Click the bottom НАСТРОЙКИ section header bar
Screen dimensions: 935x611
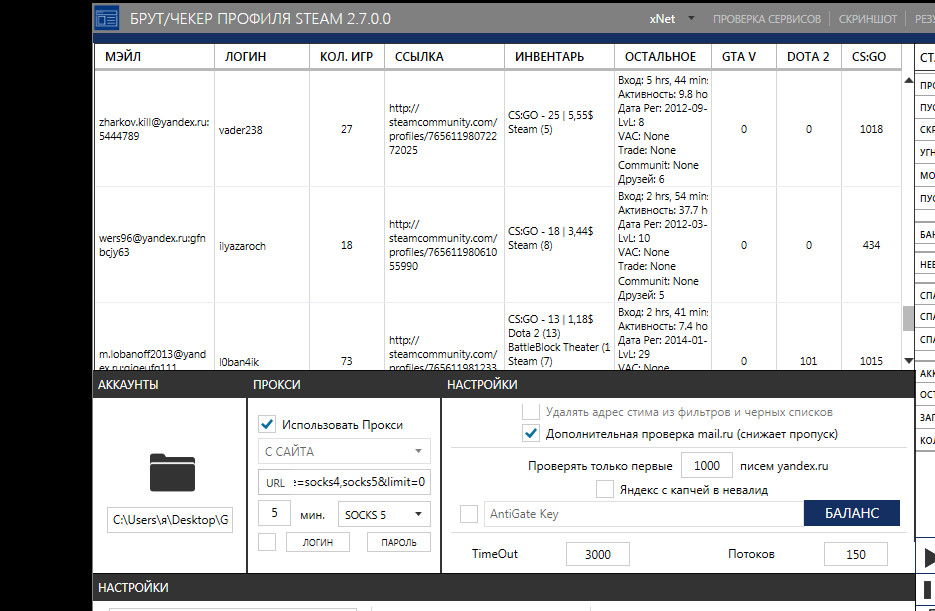coord(504,588)
